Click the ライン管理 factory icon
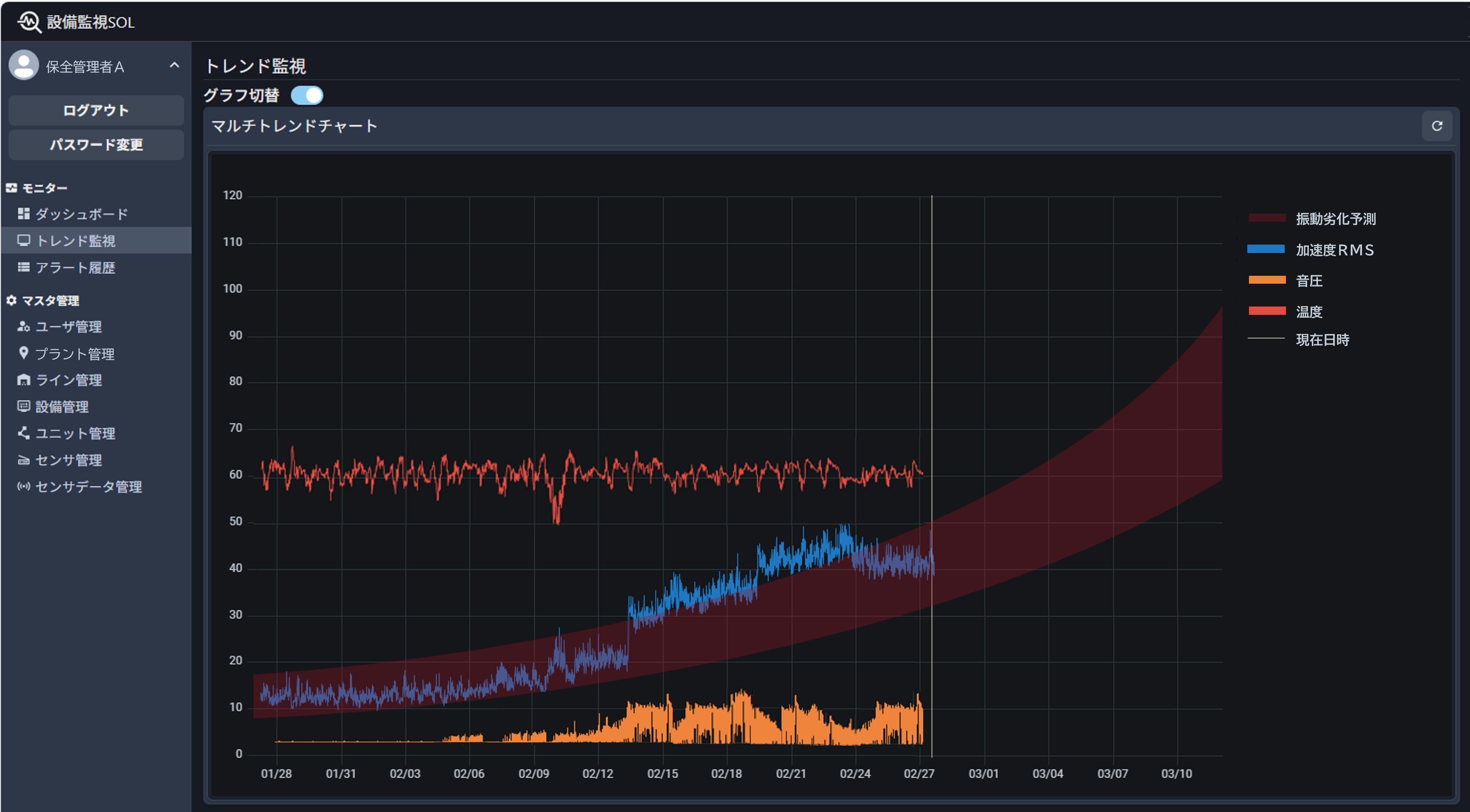 [23, 380]
